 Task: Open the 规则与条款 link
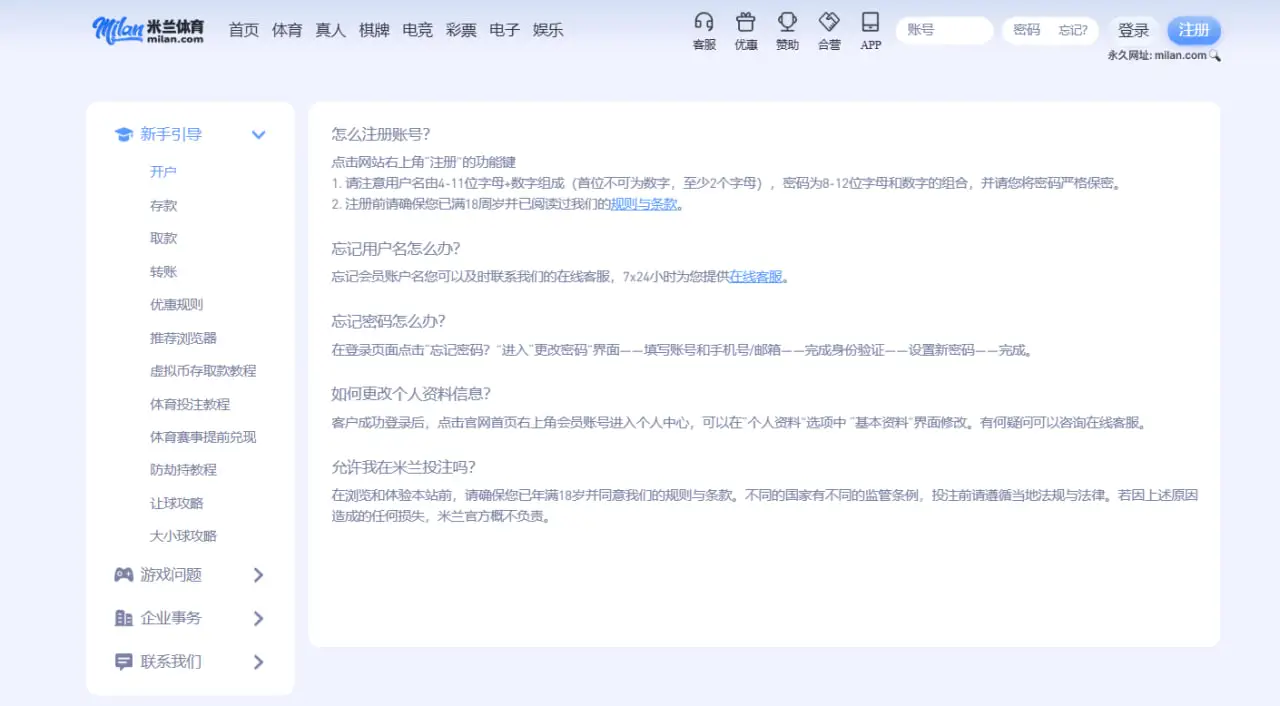pyautogui.click(x=644, y=204)
